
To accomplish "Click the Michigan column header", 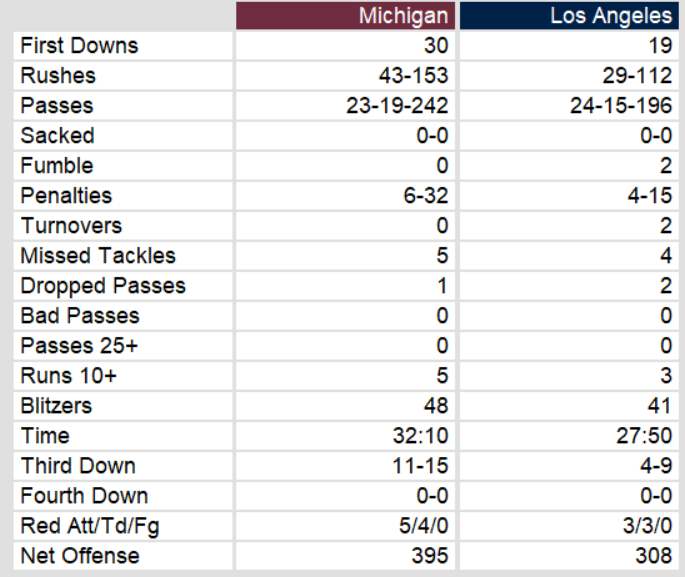I will 406,16.
